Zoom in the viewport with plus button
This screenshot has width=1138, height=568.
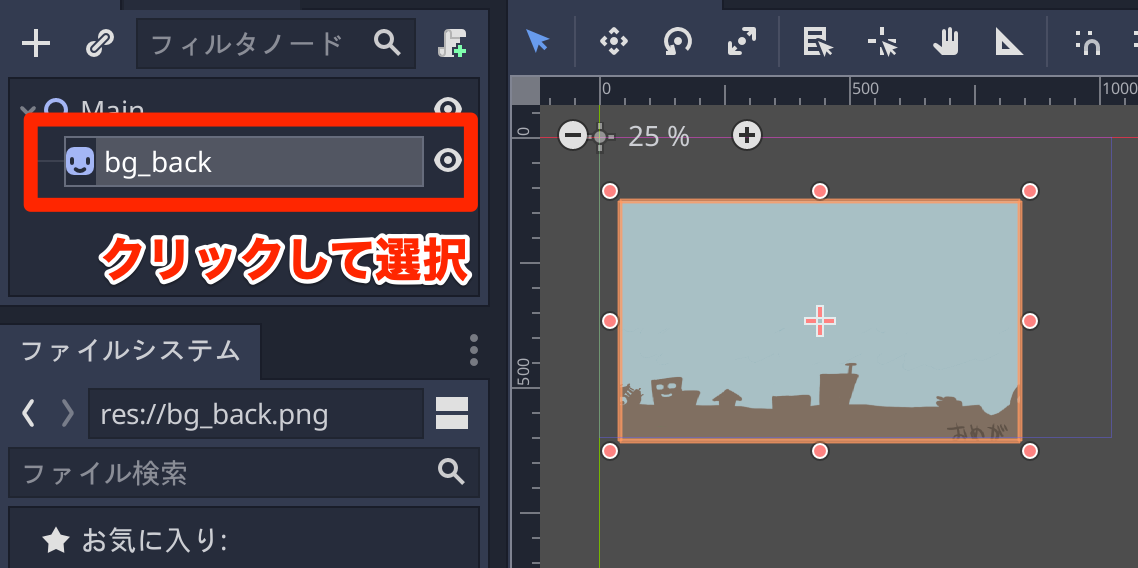747,135
